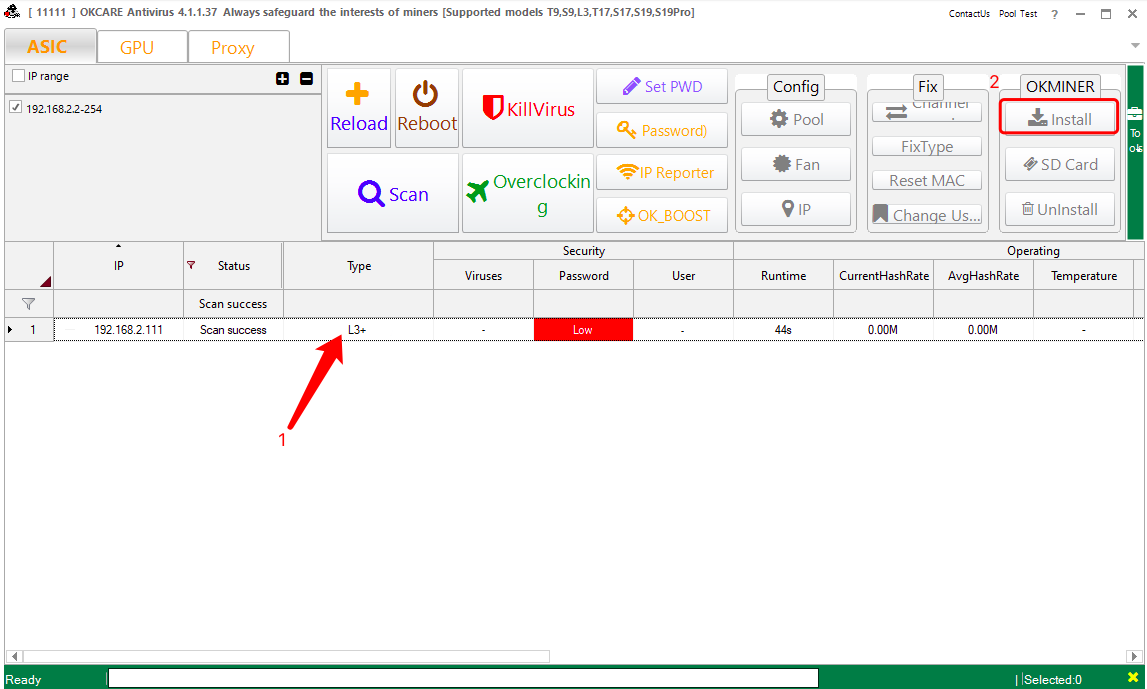Open the ContactUs link
The width and height of the screenshot is (1147, 689).
968,14
